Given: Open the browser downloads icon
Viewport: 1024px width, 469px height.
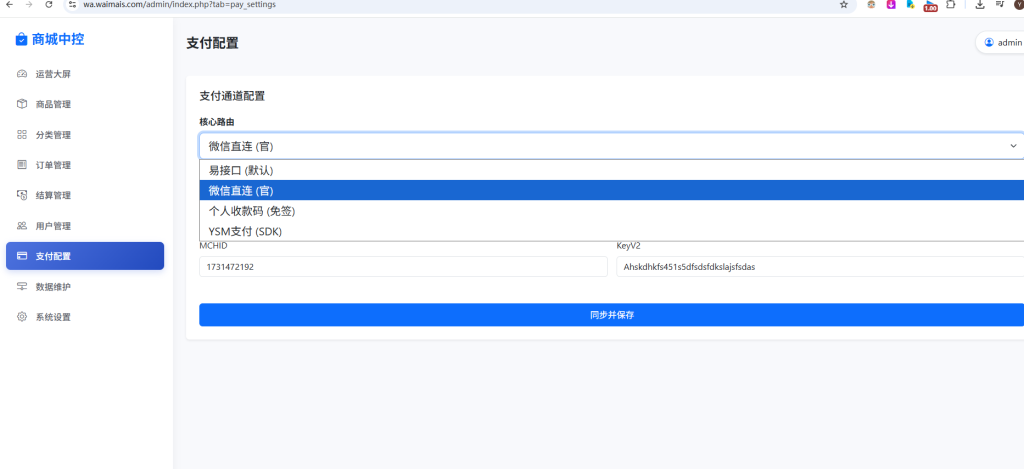Looking at the screenshot, I should tap(980, 5).
